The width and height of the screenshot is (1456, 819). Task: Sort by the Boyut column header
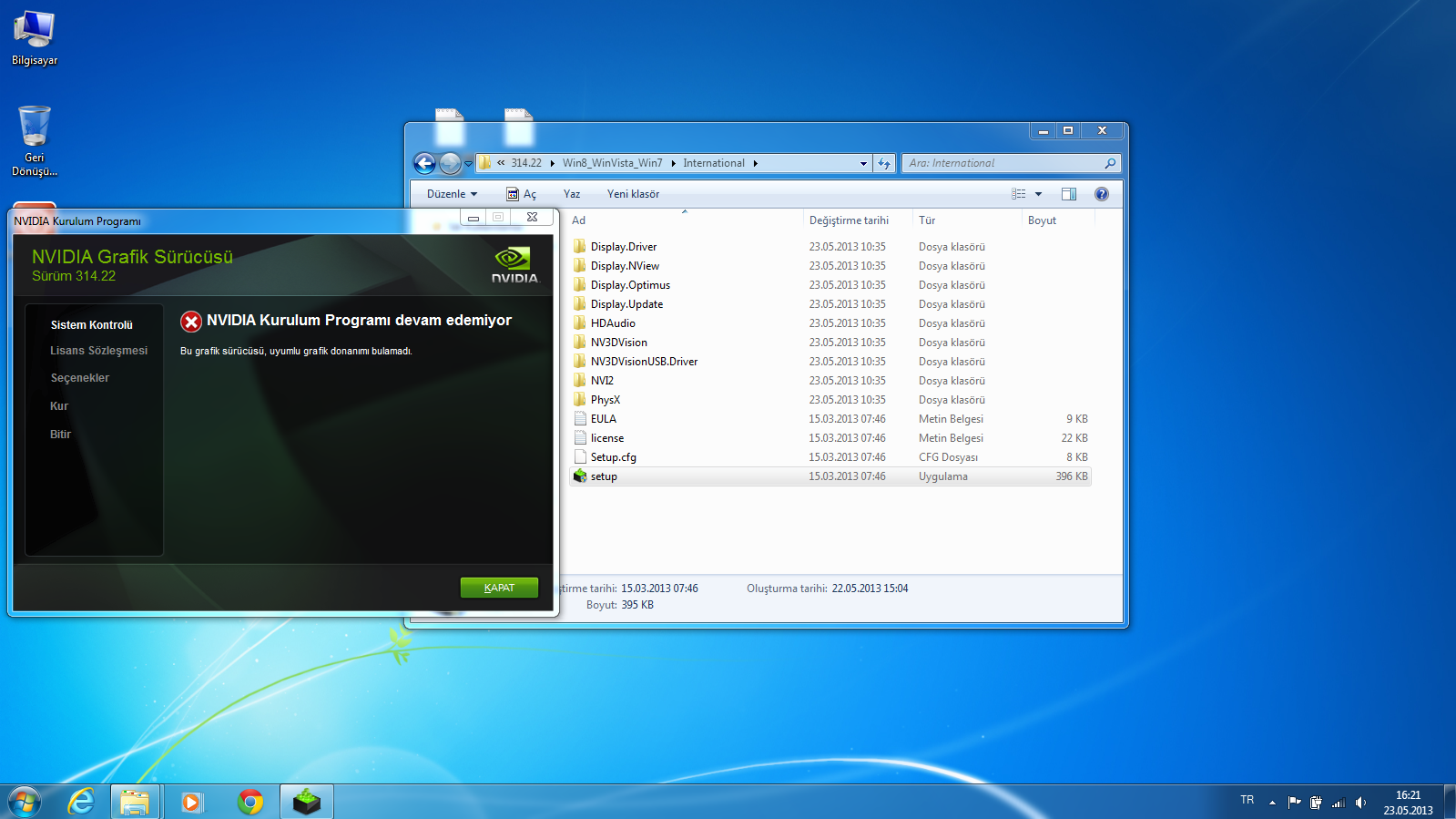point(1056,220)
